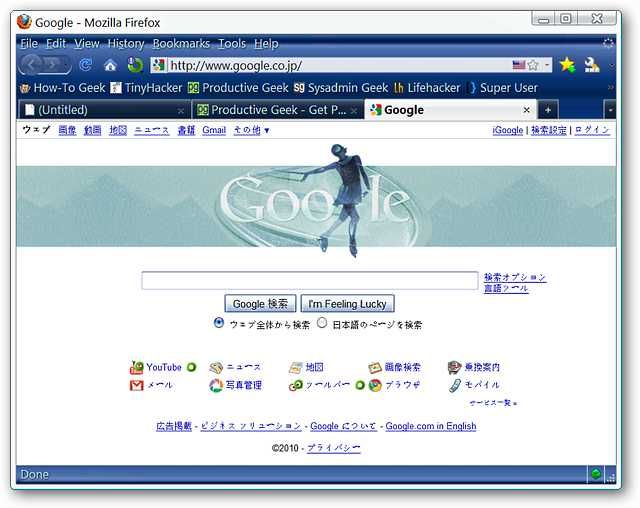
Task: Open the Help menu
Action: (266, 43)
